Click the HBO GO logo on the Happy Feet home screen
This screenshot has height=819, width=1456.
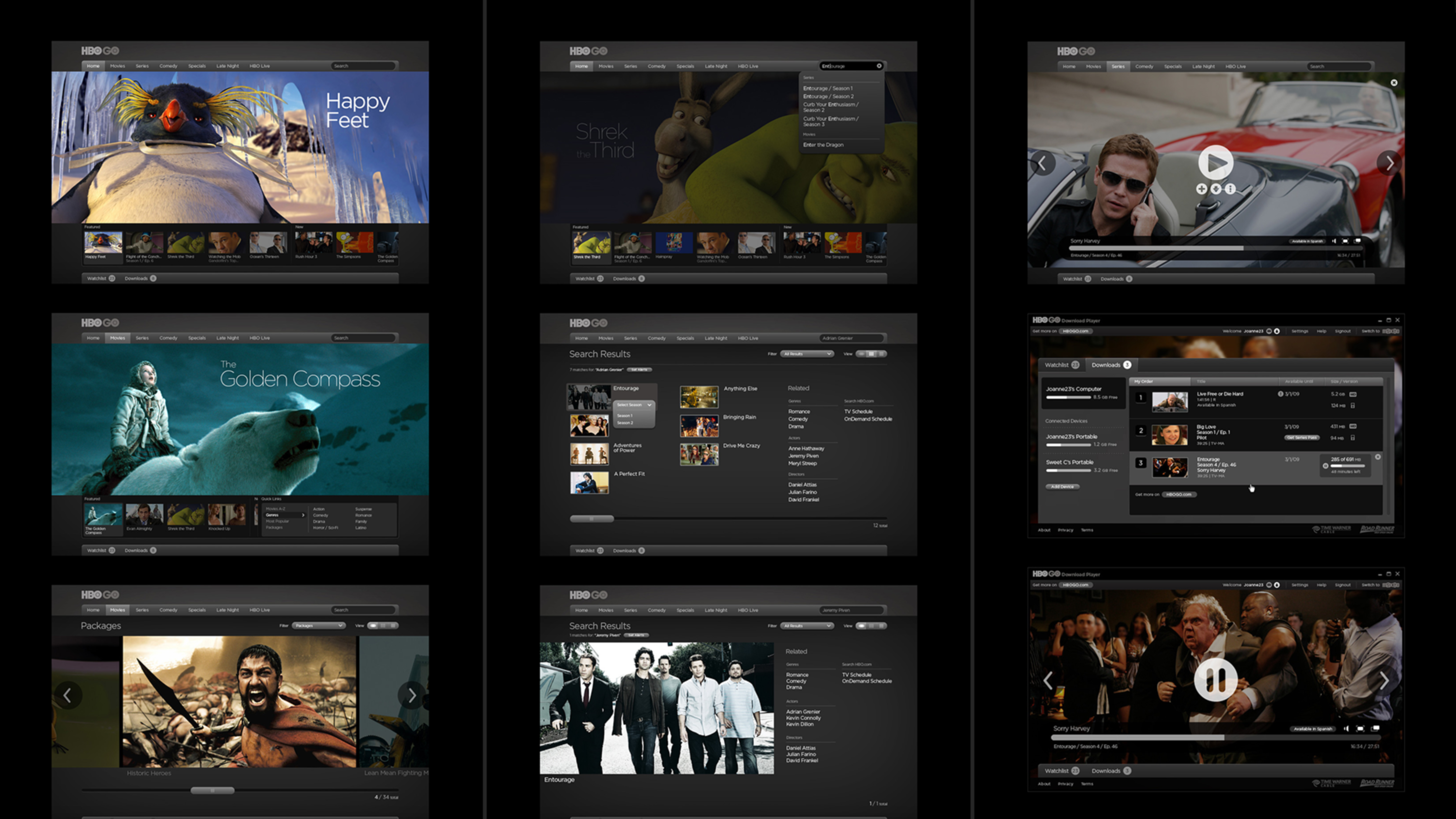100,50
